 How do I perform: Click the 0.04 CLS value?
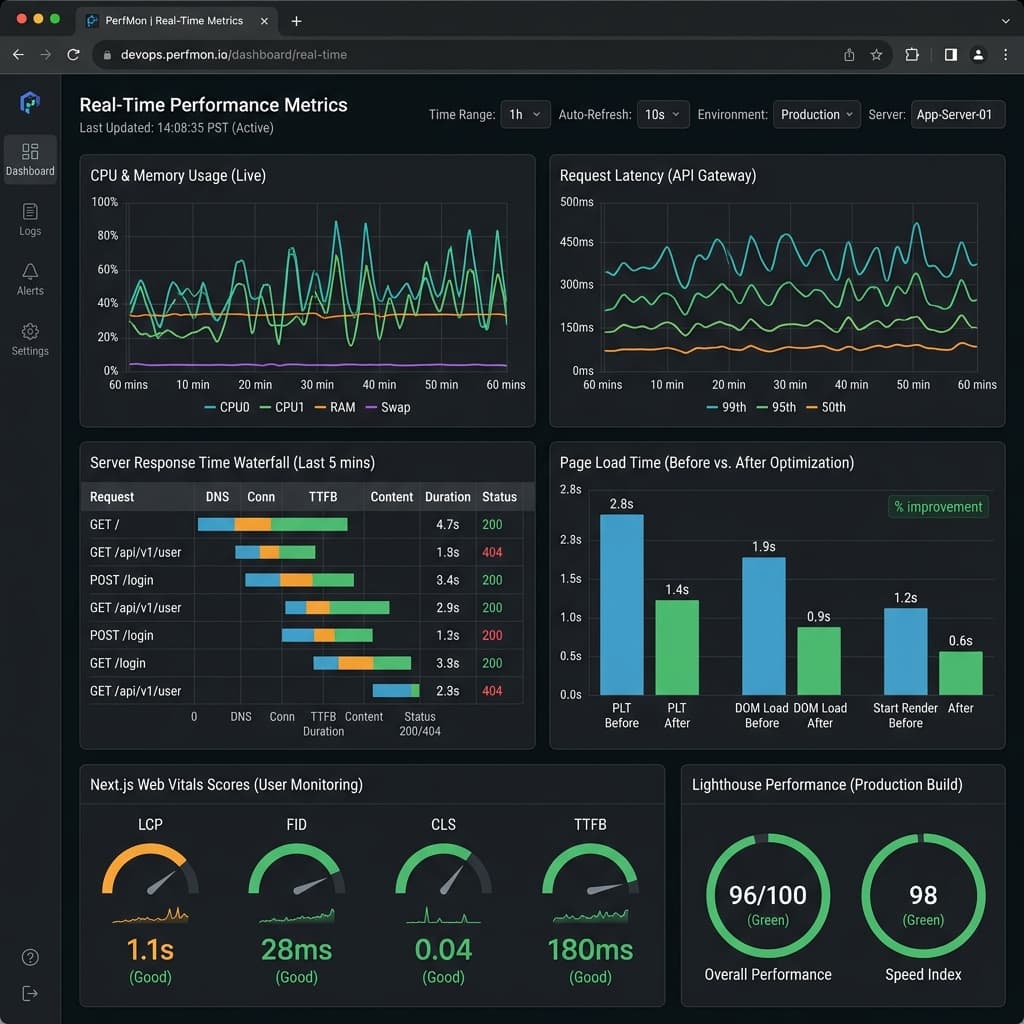443,950
